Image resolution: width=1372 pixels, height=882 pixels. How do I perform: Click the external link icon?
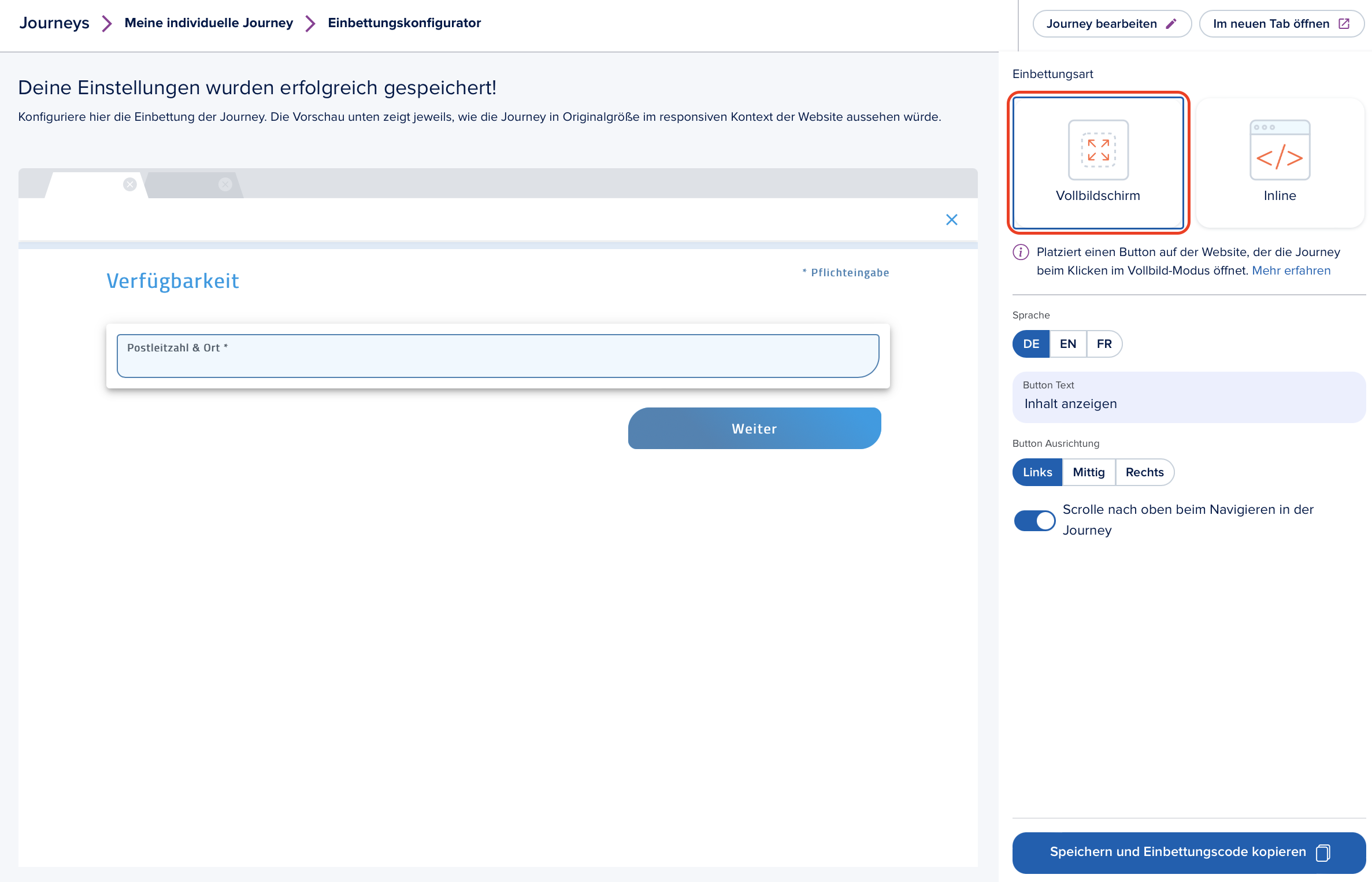coord(1344,24)
